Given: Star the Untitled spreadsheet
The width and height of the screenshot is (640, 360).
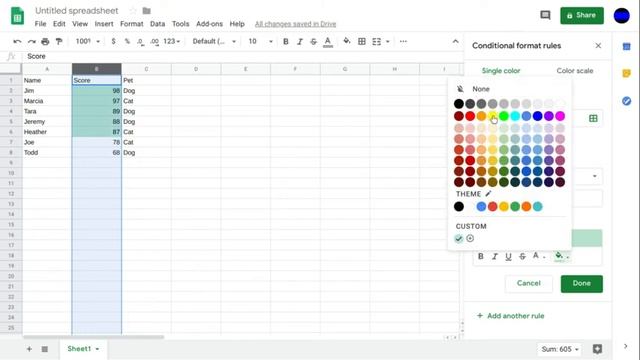Looking at the screenshot, I should [x=133, y=11].
